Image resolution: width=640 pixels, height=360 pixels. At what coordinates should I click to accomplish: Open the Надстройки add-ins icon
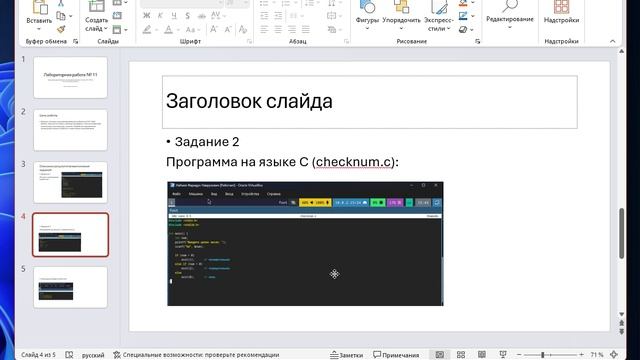pyautogui.click(x=561, y=7)
